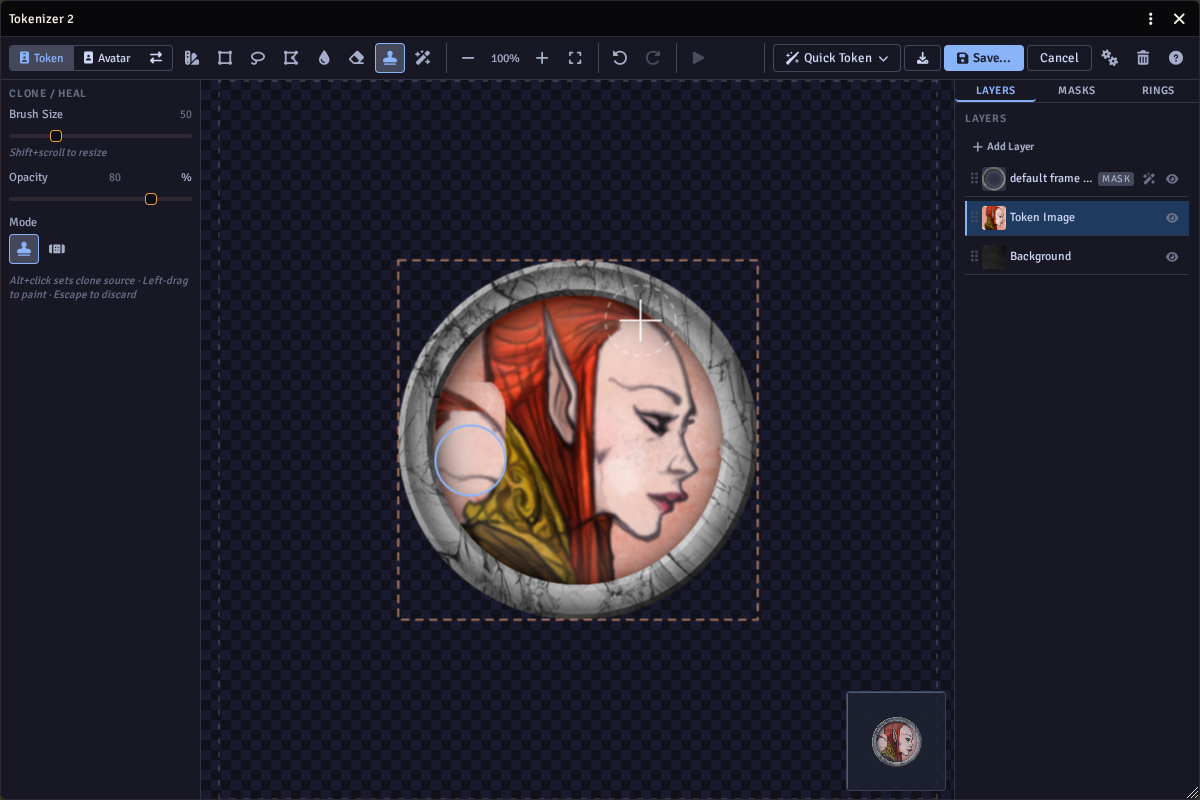Toggle visibility of default frame layer
Screen dimensions: 1200x800
1173,179
